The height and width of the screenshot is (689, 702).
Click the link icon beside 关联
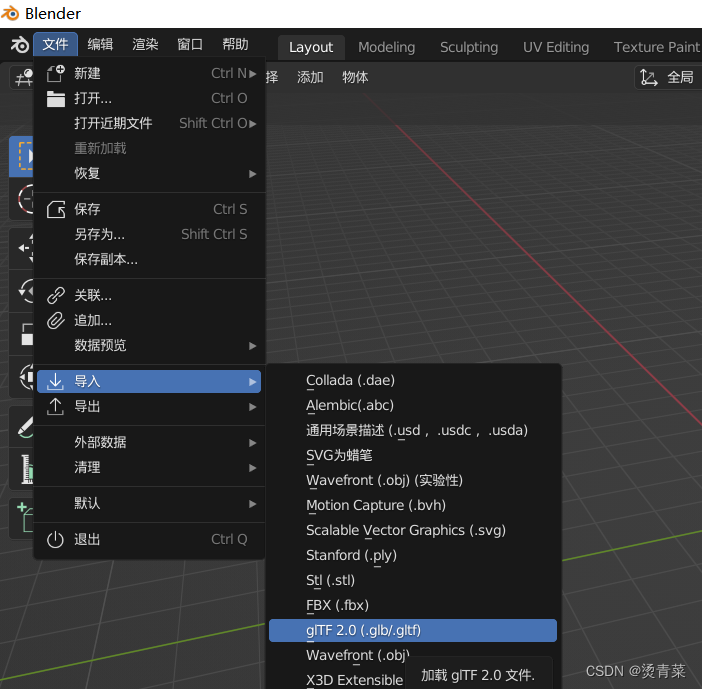click(x=56, y=295)
